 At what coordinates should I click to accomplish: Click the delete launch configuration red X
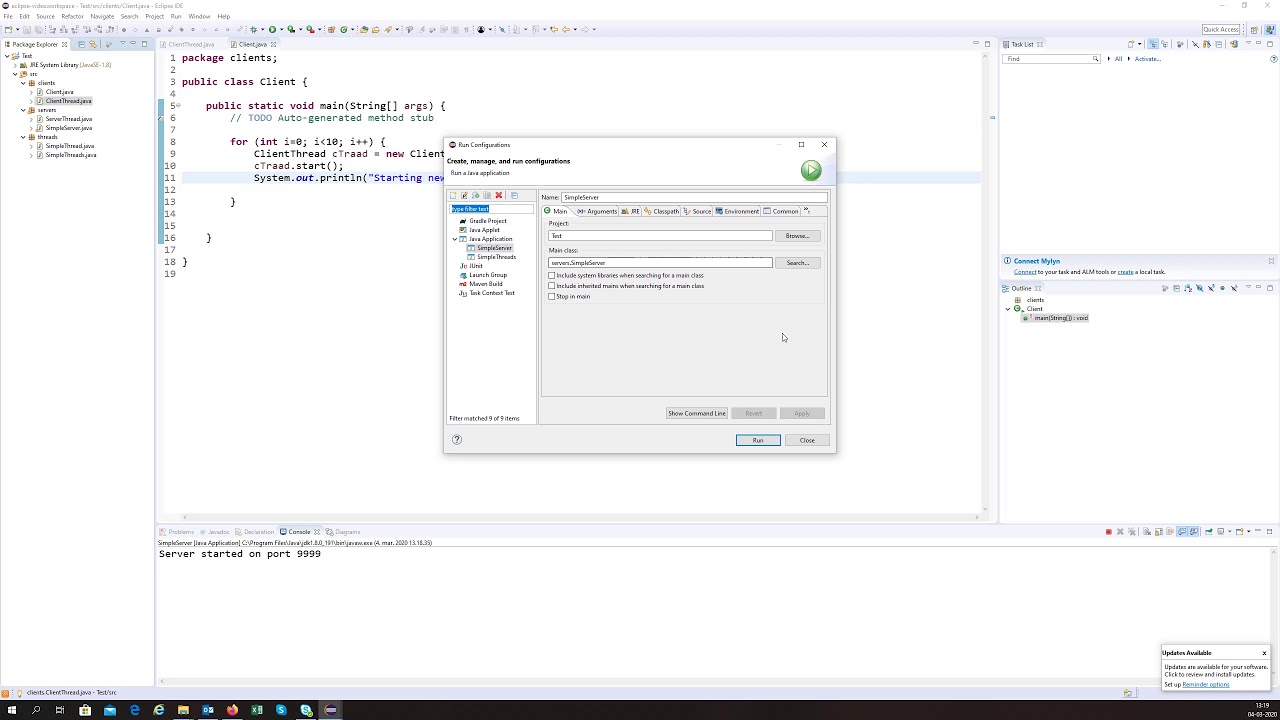click(498, 195)
